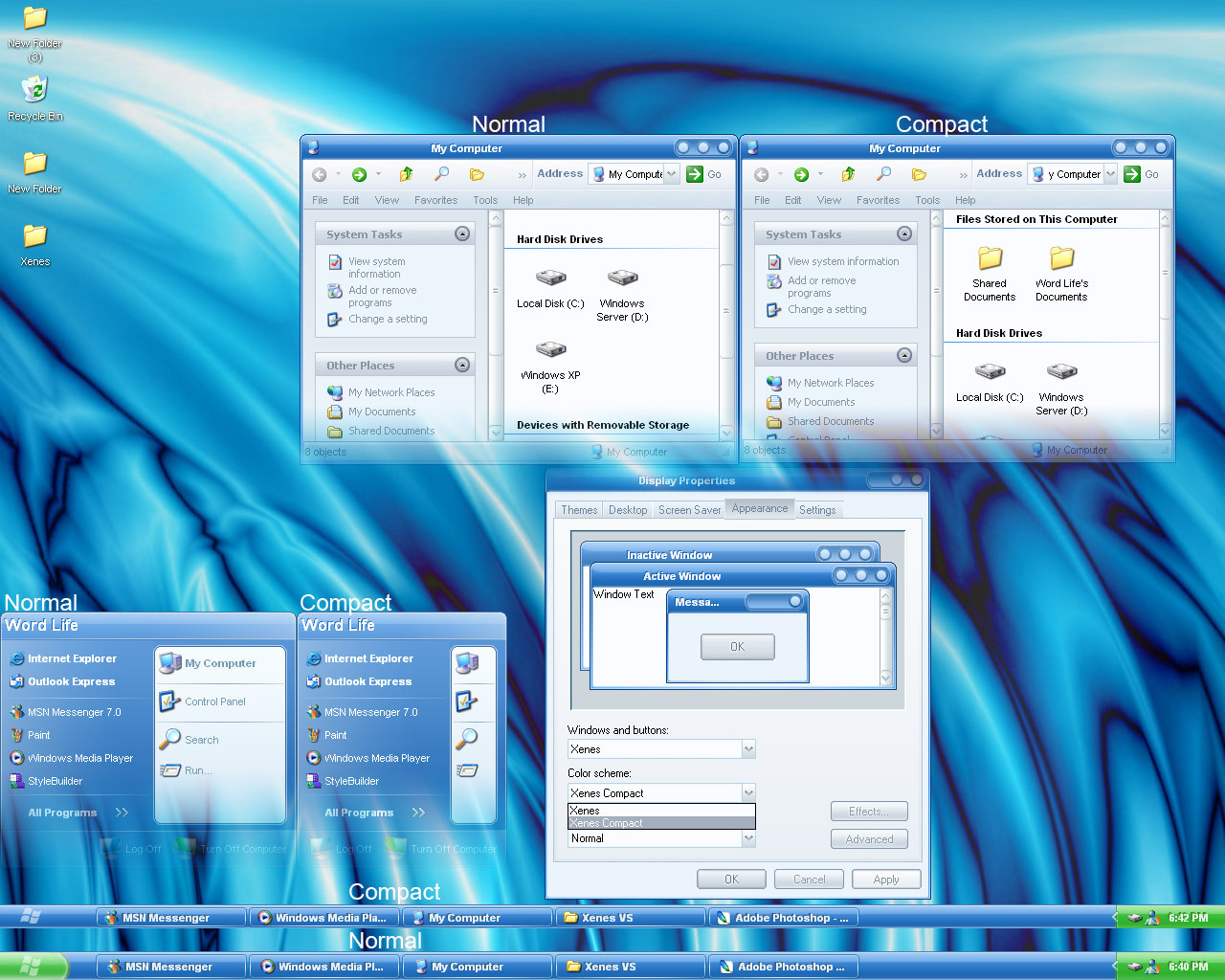Open File menu in Normal My Computer window

[320, 200]
